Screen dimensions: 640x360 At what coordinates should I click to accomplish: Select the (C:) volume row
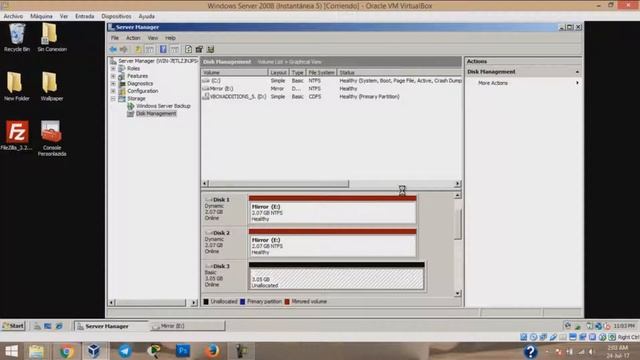[x=331, y=81]
